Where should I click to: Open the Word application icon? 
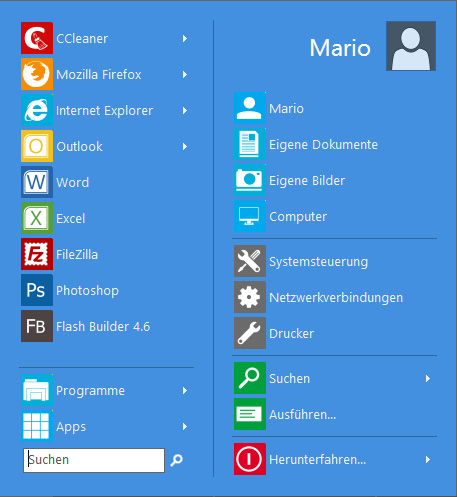[x=37, y=182]
